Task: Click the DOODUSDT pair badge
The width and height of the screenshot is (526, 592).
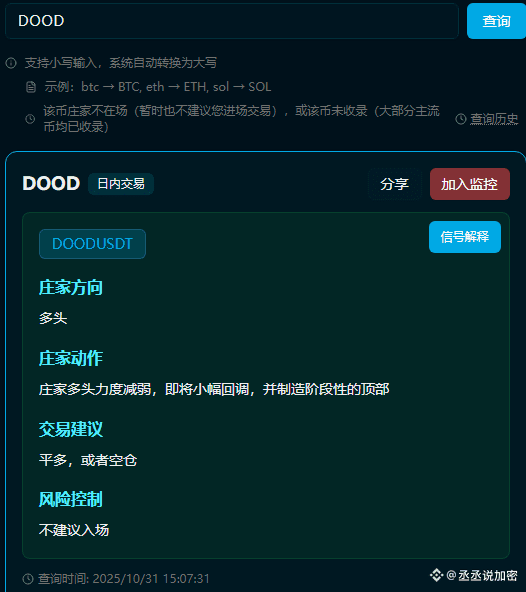Action: [x=93, y=244]
